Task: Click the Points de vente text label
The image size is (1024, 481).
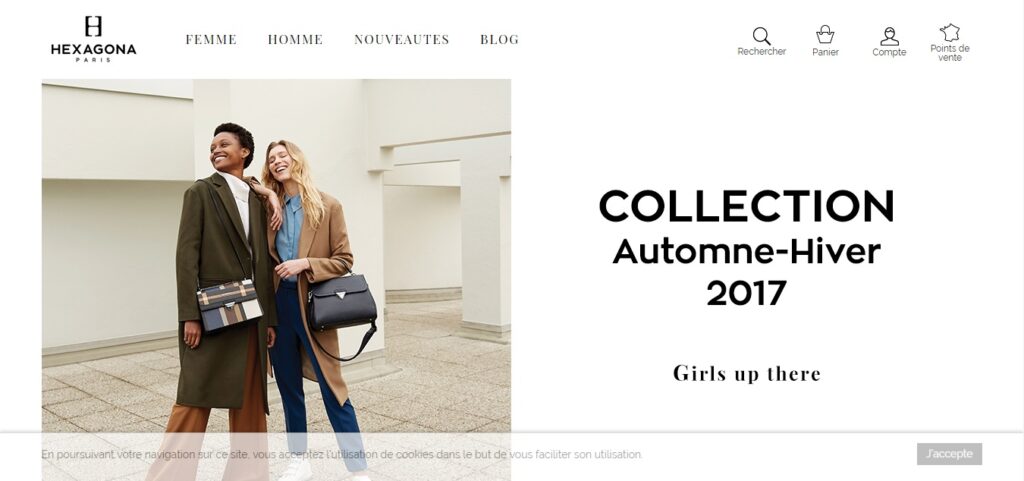Action: (x=950, y=53)
